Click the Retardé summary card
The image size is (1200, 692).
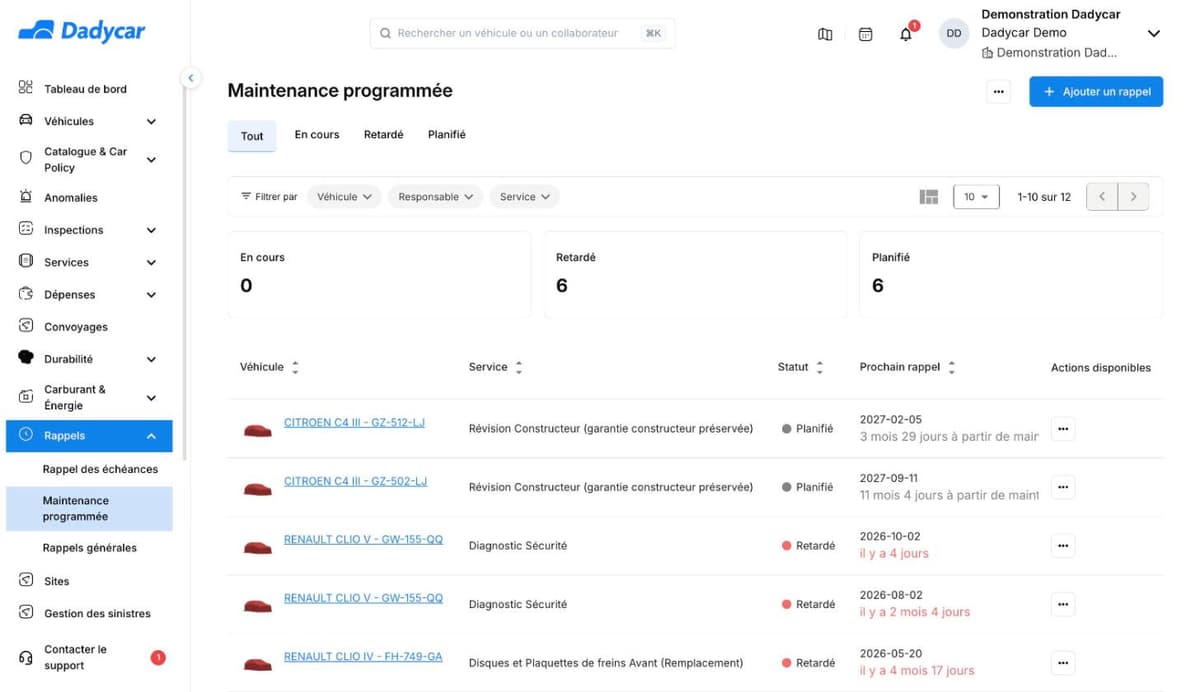point(695,275)
